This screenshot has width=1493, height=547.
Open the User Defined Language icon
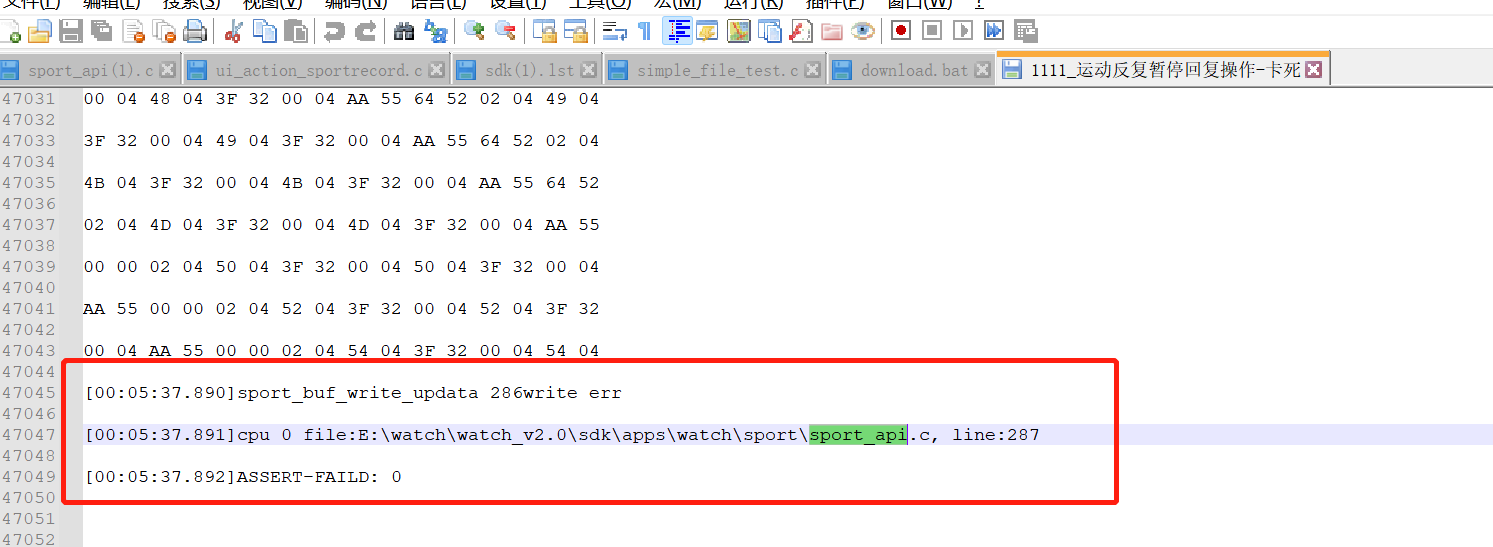pos(708,32)
